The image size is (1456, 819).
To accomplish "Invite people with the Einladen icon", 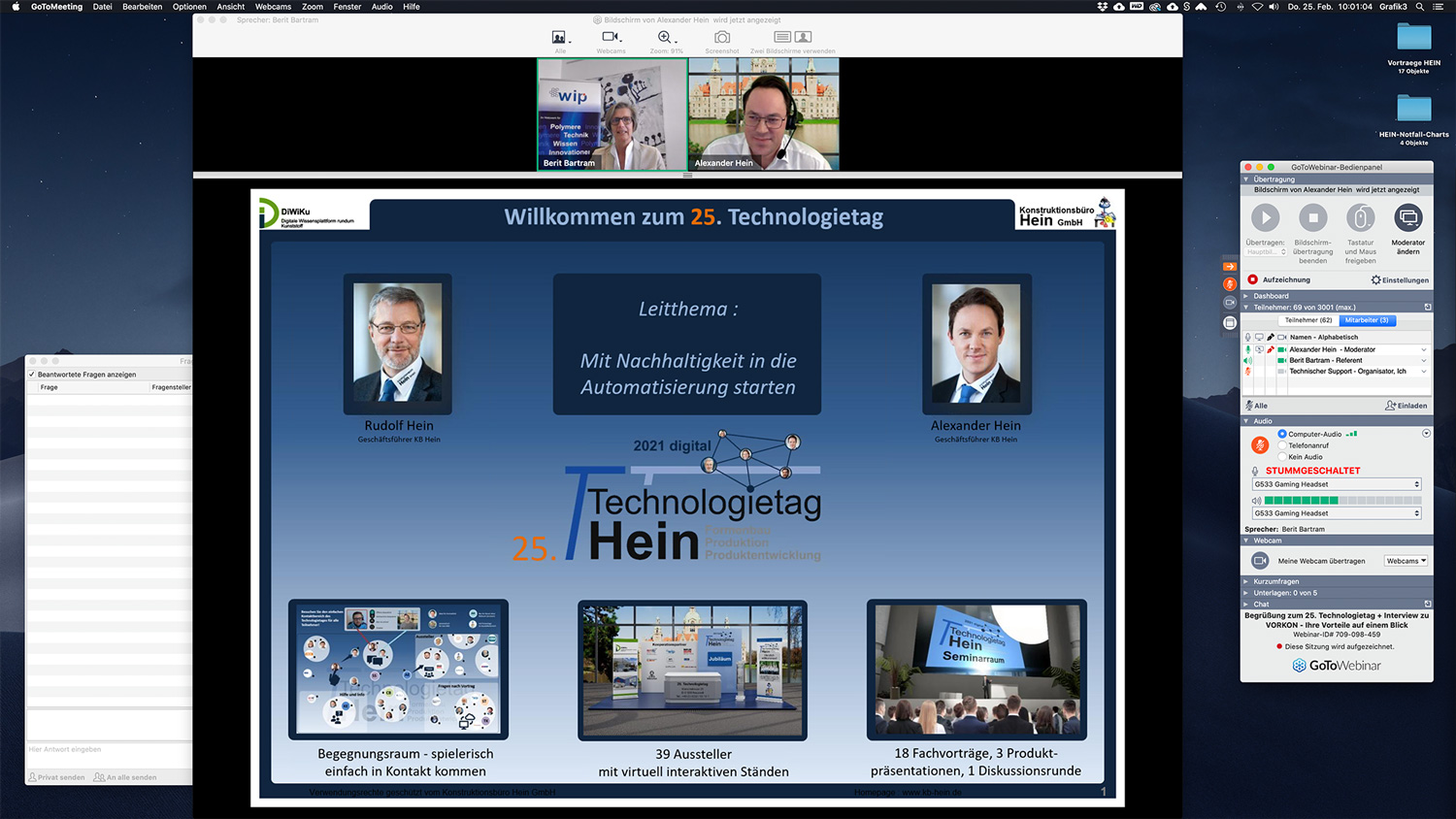I will click(x=1390, y=406).
